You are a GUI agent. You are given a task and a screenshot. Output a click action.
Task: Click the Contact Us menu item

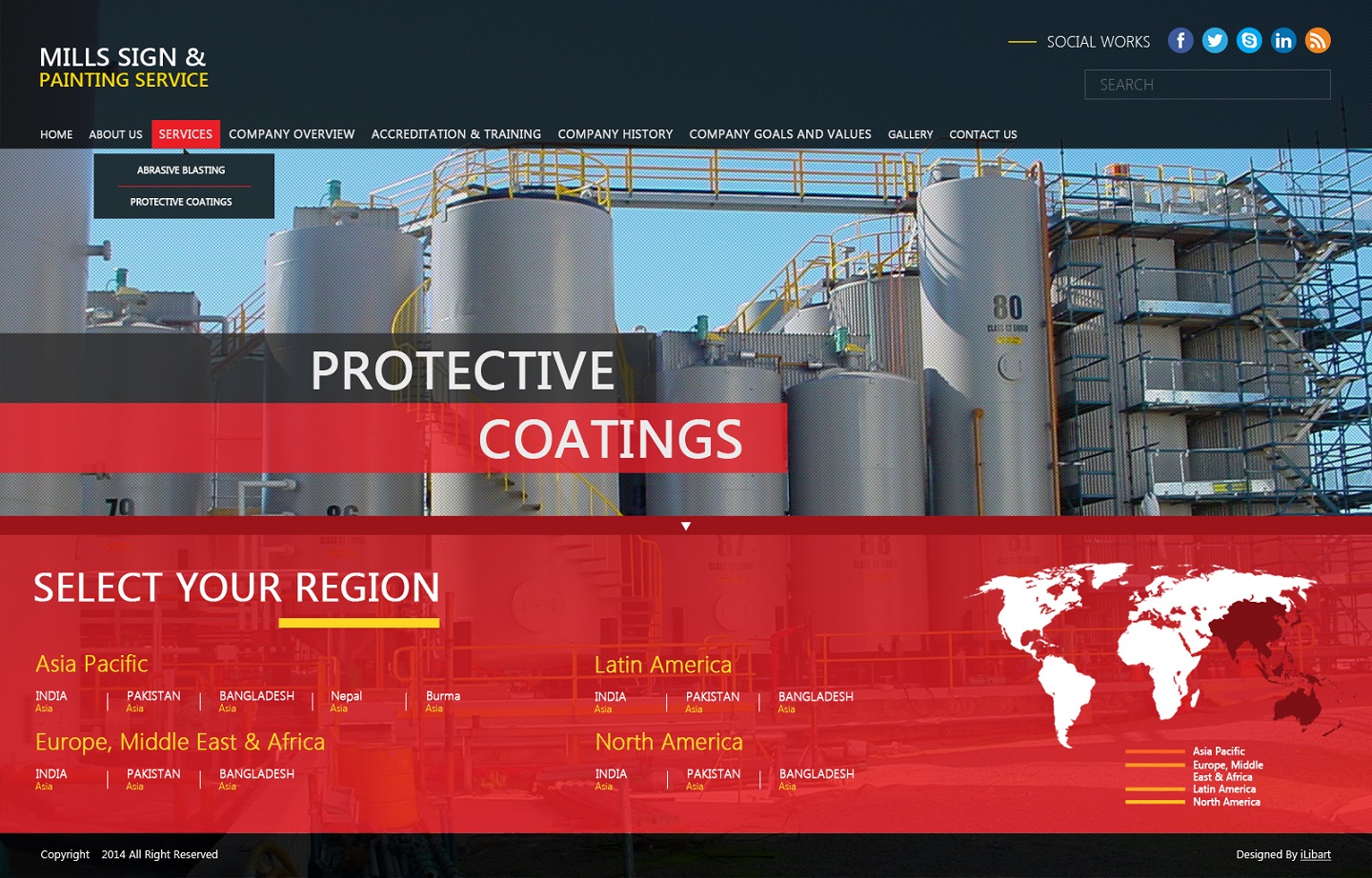pyautogui.click(x=982, y=134)
